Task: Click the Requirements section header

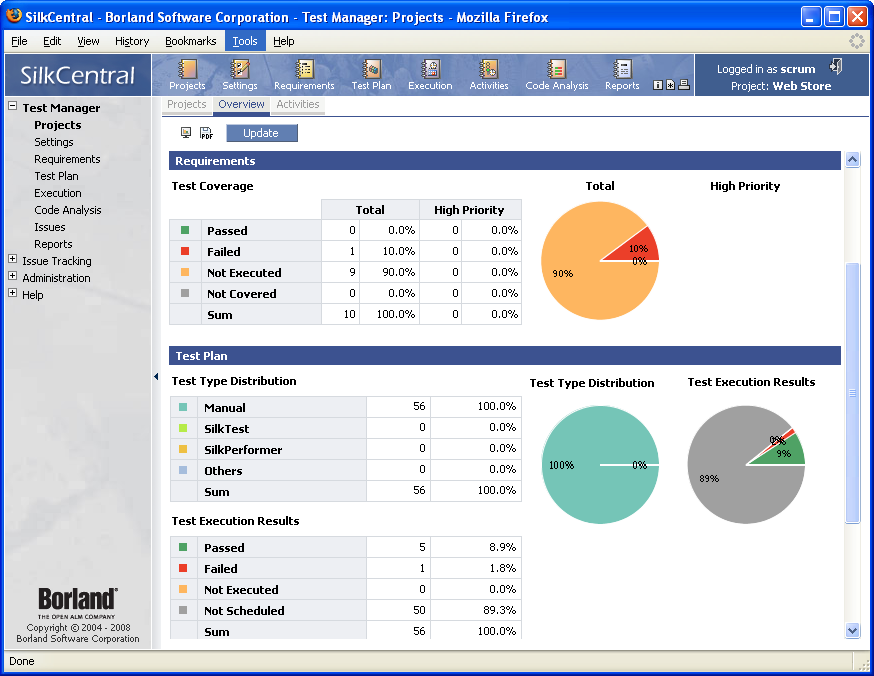Action: point(505,161)
